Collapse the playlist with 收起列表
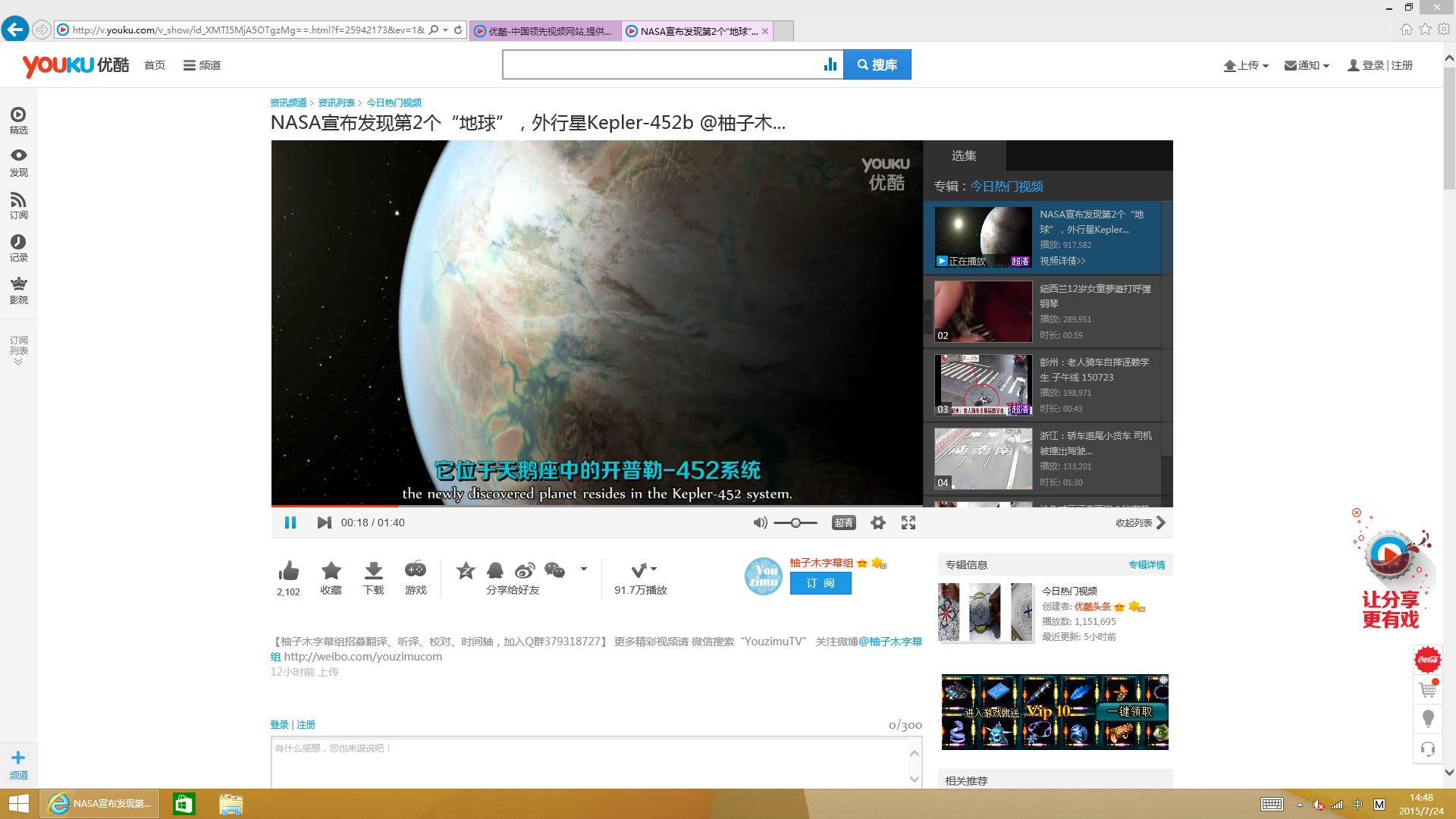The height and width of the screenshot is (819, 1456). 1140,522
